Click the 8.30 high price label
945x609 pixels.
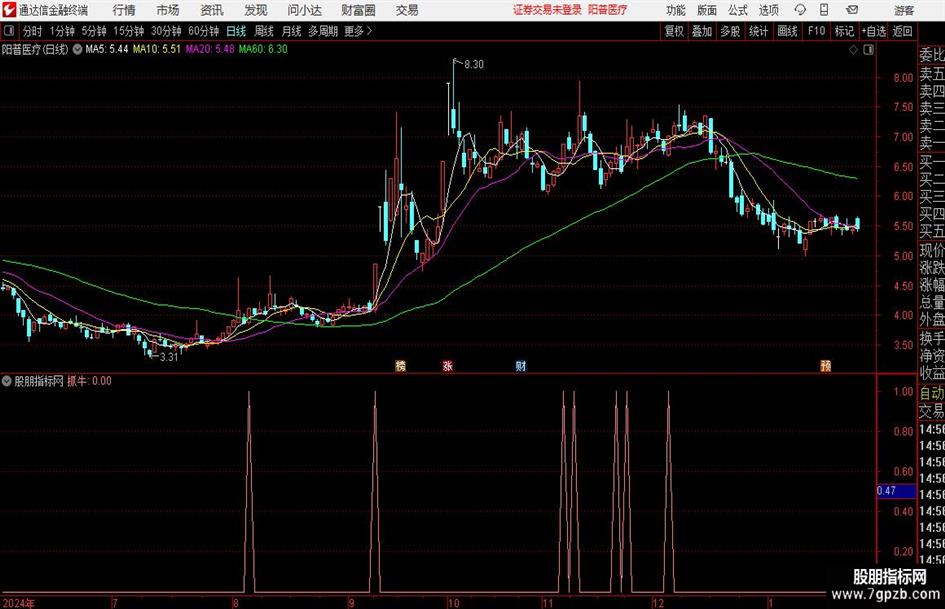tap(474, 65)
